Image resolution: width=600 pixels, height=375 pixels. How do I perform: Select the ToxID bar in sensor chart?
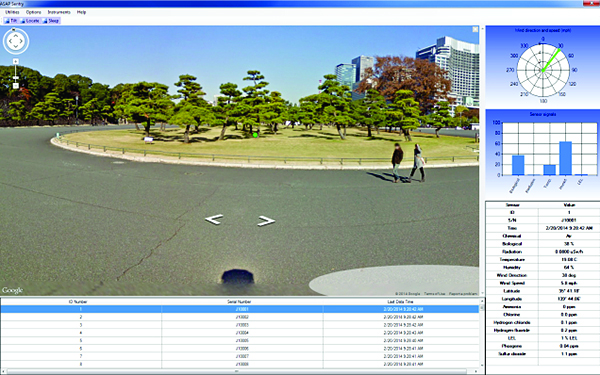point(549,170)
